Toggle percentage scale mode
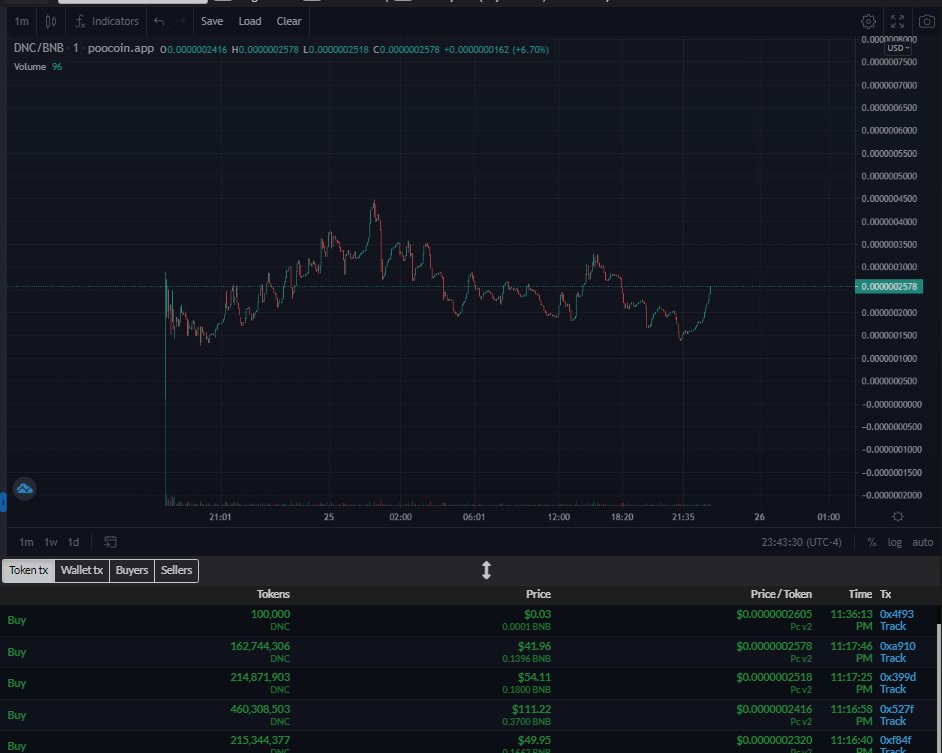 (872, 542)
